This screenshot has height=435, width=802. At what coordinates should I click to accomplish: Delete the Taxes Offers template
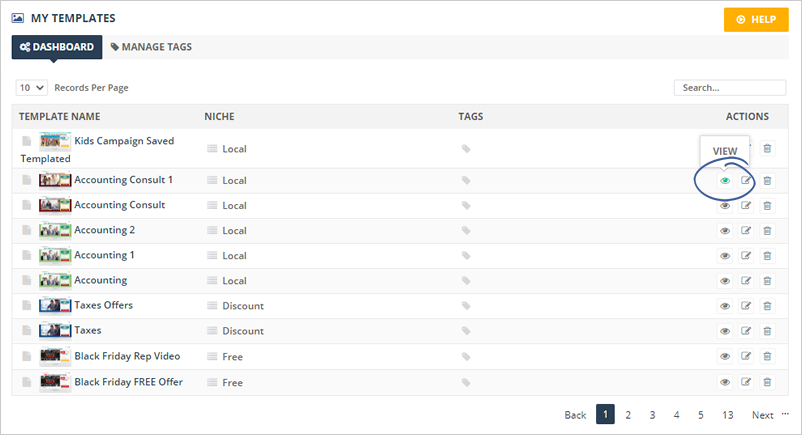click(x=767, y=306)
